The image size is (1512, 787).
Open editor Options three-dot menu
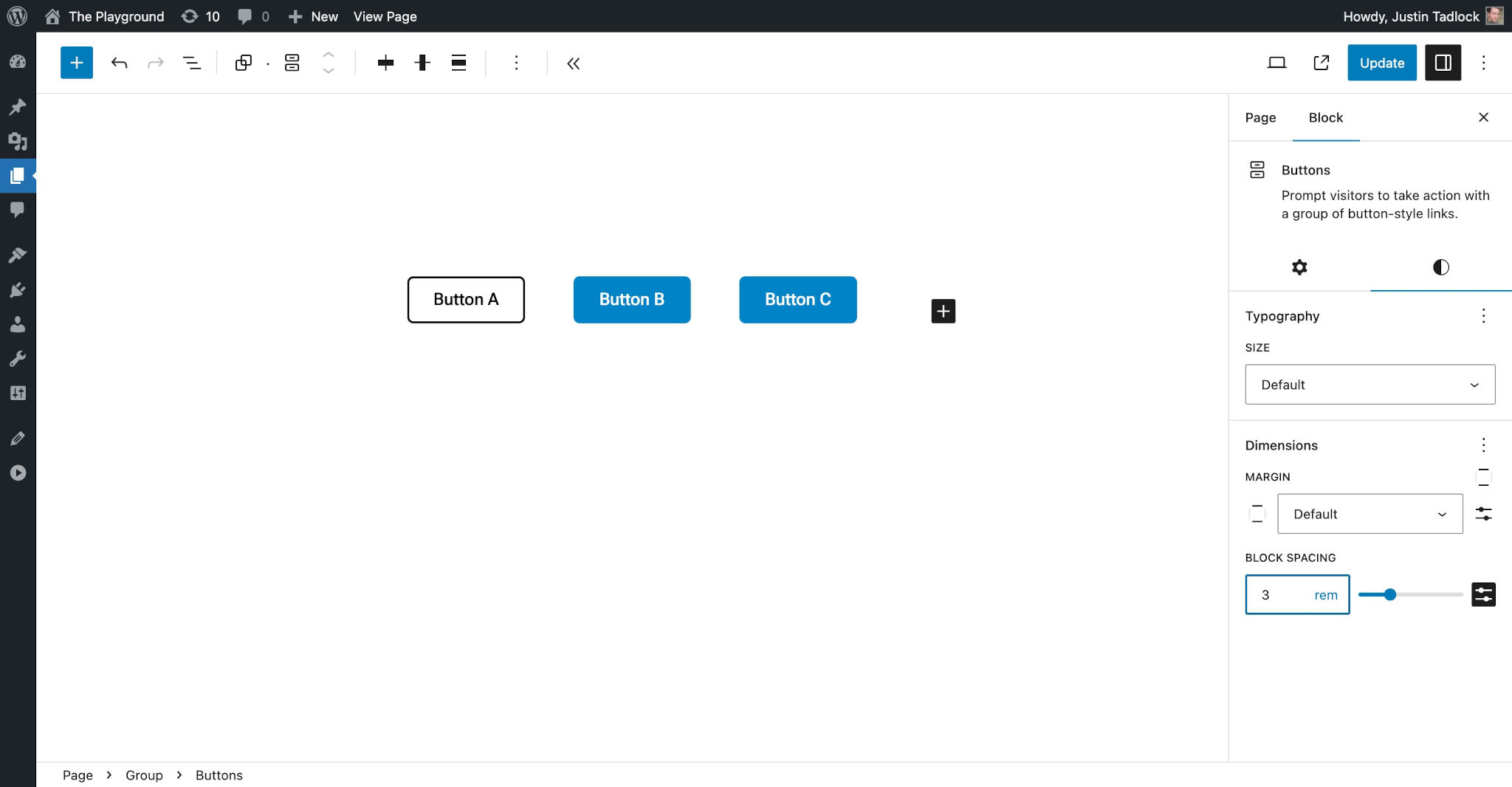click(x=1484, y=63)
